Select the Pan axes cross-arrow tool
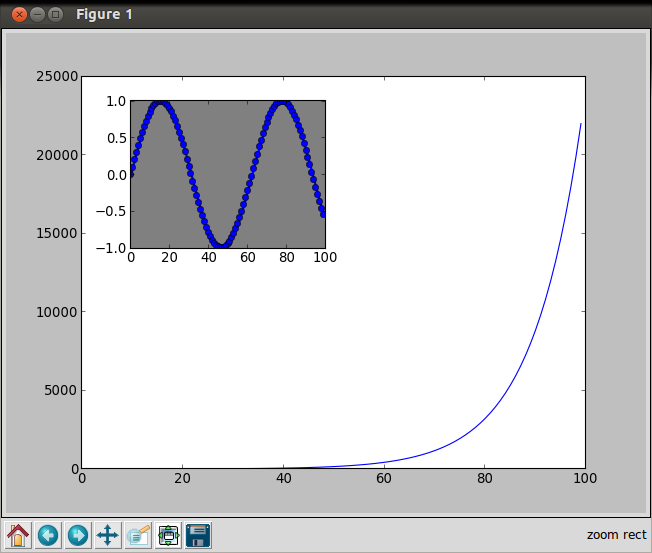This screenshot has height=553, width=652. point(108,535)
